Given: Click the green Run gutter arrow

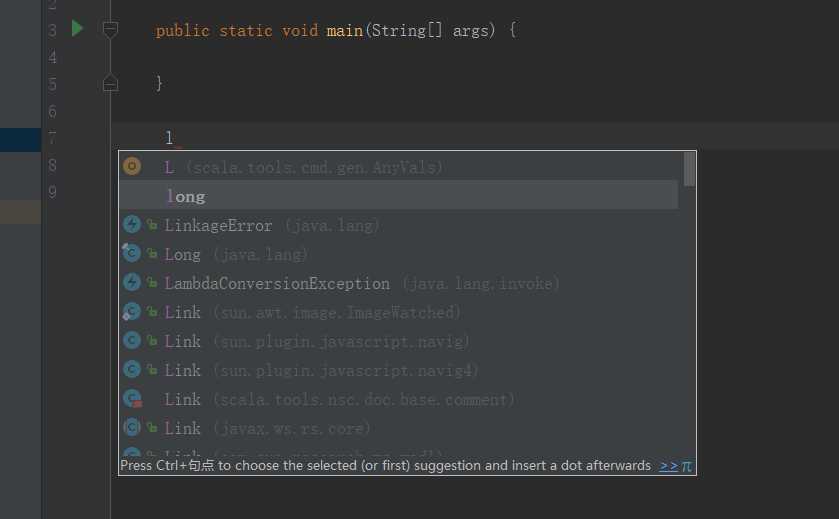Looking at the screenshot, I should pos(78,29).
